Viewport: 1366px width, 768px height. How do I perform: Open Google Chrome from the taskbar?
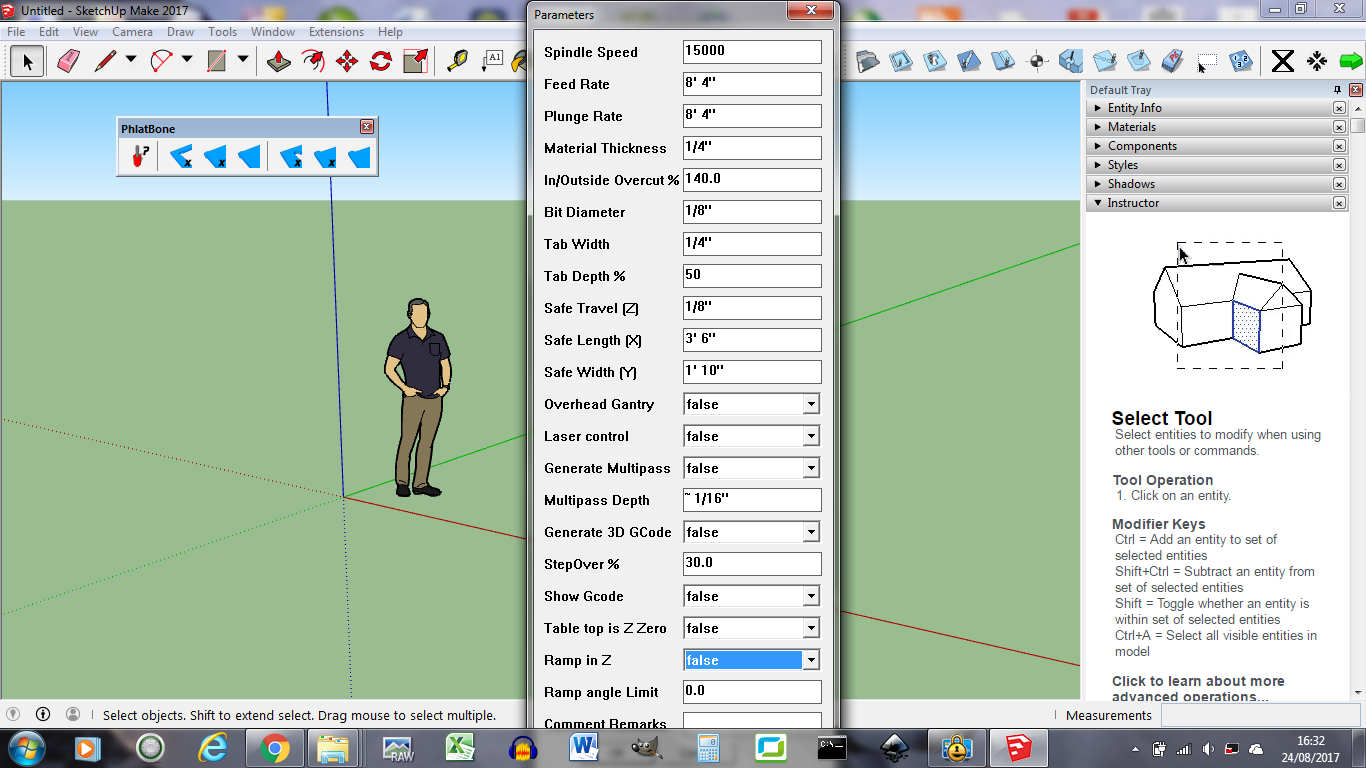pyautogui.click(x=274, y=748)
